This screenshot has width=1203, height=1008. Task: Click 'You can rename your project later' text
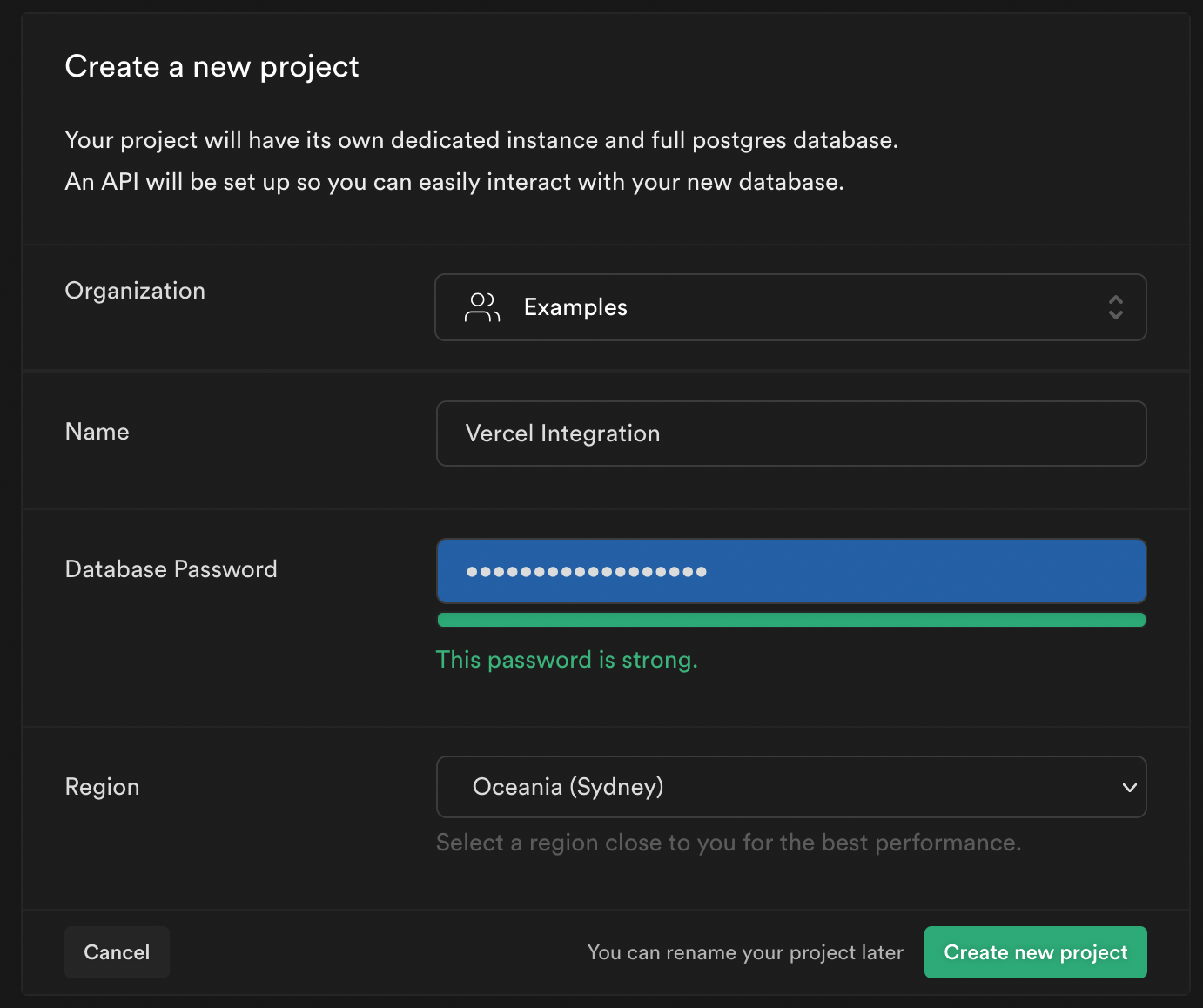(745, 952)
